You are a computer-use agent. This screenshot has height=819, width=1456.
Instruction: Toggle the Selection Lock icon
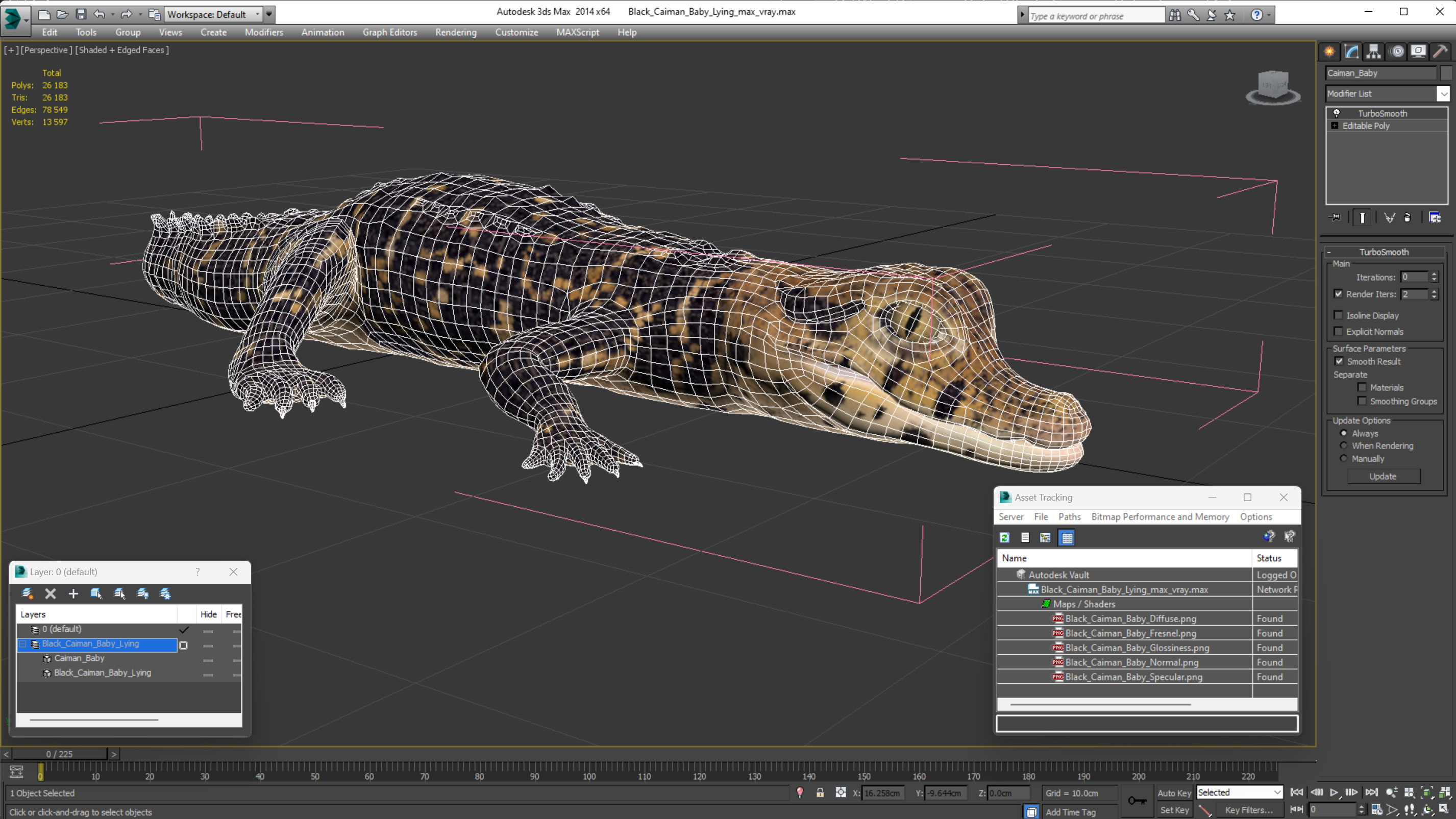[x=820, y=793]
